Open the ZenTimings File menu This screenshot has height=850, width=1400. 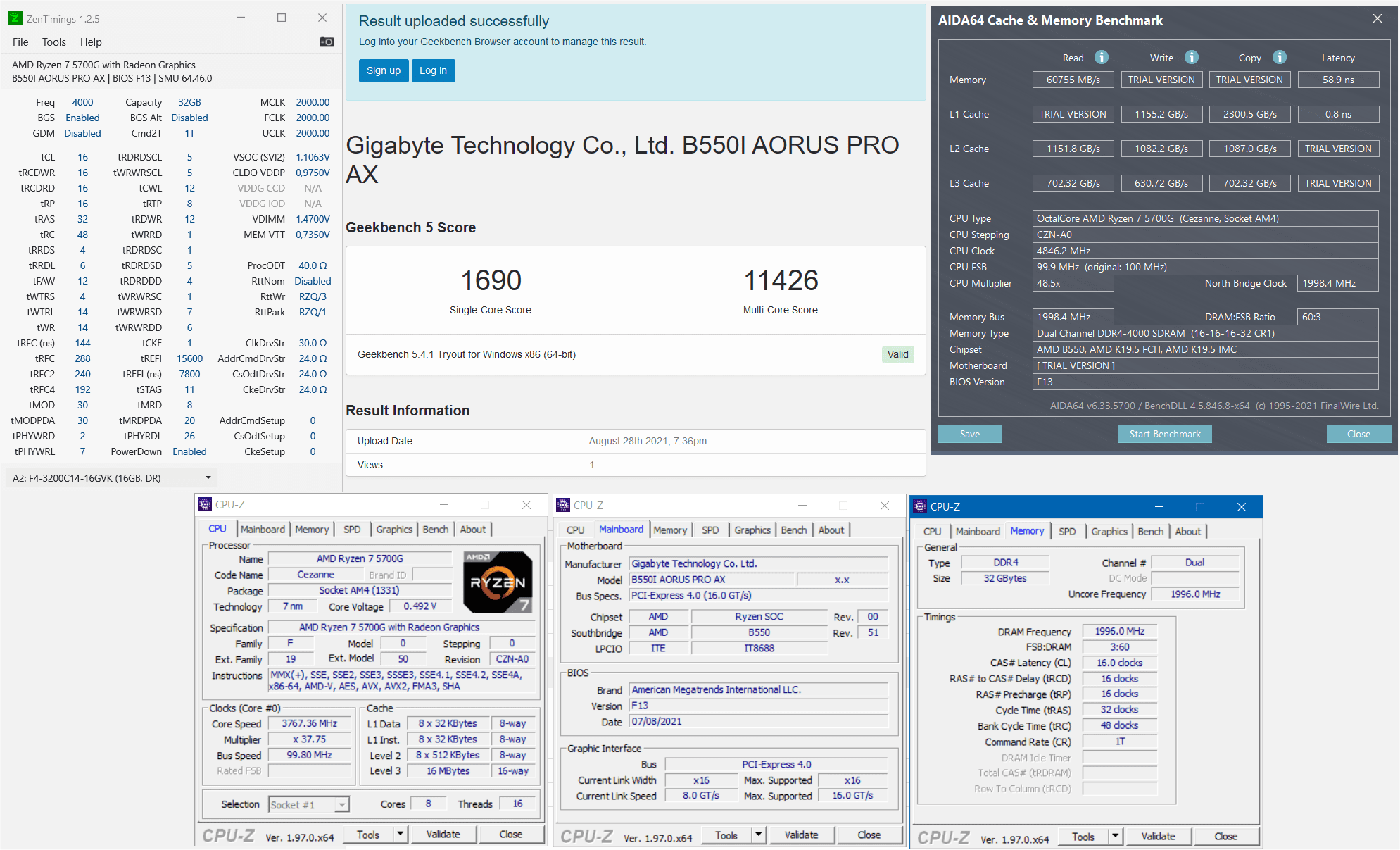coord(20,42)
